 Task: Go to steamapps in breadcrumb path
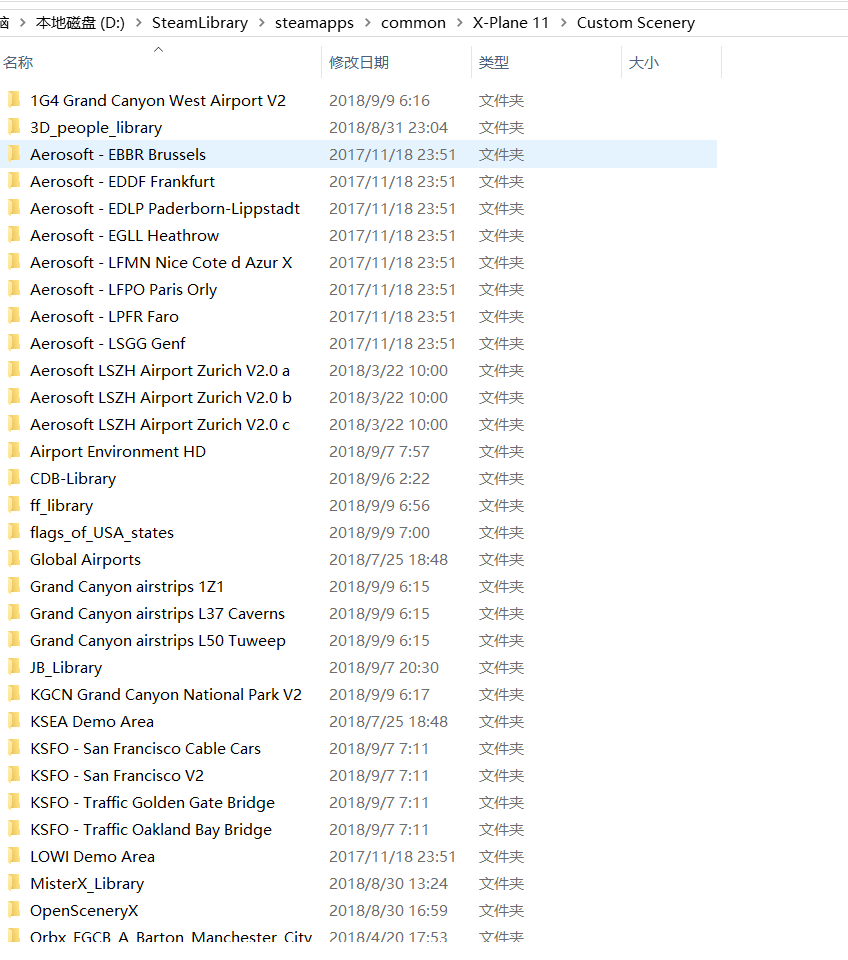(314, 23)
